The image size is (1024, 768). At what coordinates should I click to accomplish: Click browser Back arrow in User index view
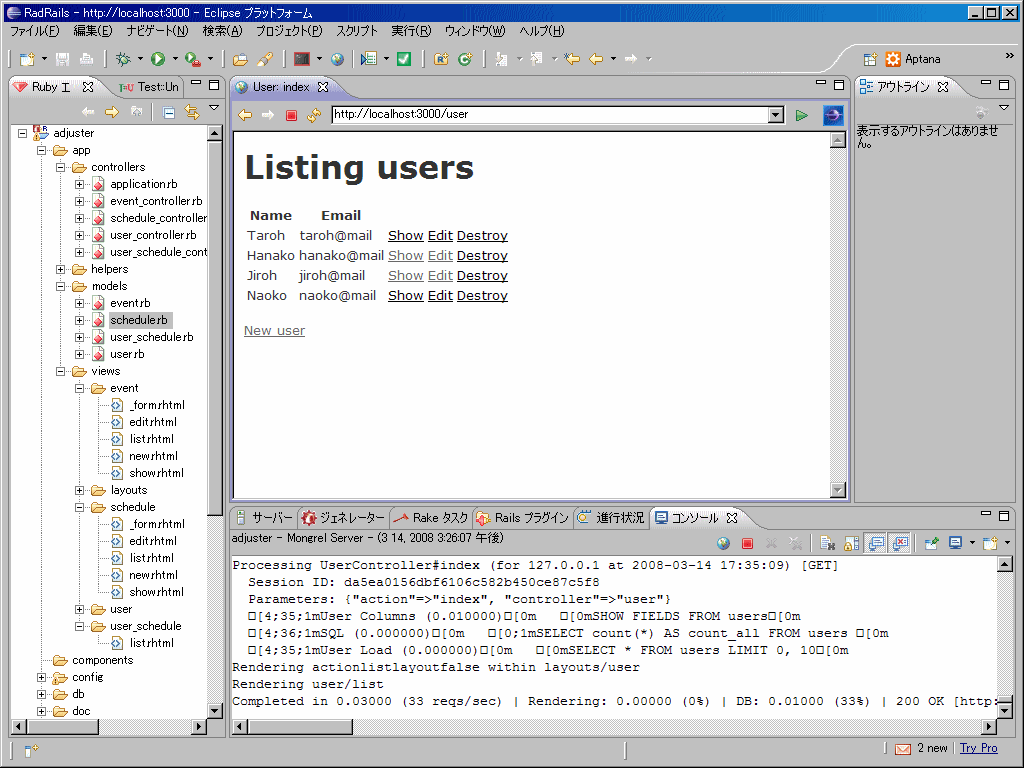[x=245, y=116]
